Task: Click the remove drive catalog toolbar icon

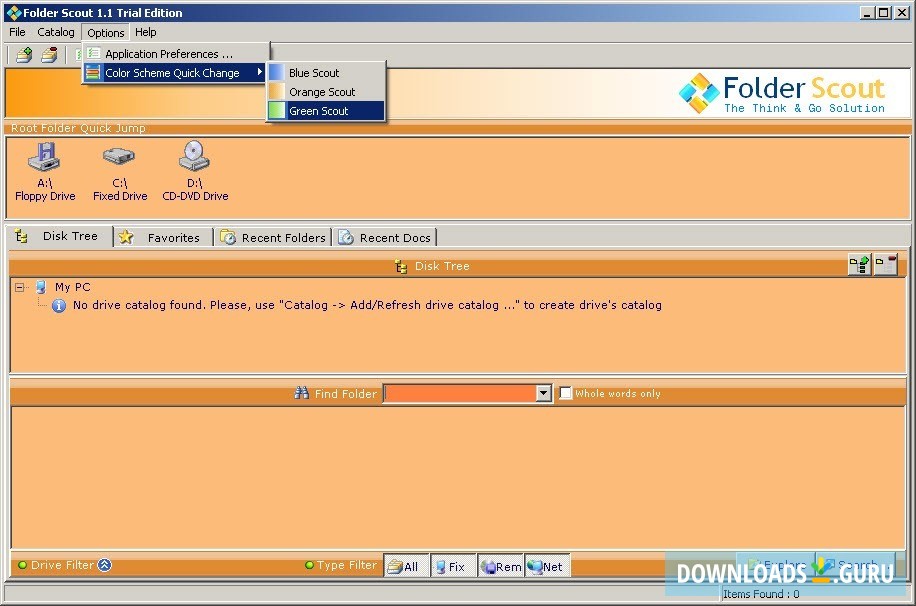Action: pyautogui.click(x=50, y=55)
